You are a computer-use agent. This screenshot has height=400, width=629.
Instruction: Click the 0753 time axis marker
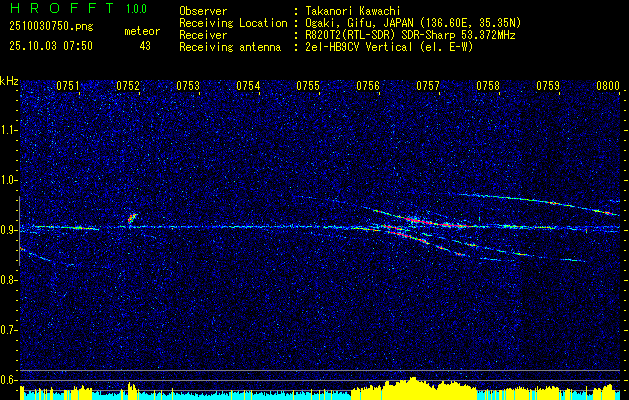click(x=188, y=86)
